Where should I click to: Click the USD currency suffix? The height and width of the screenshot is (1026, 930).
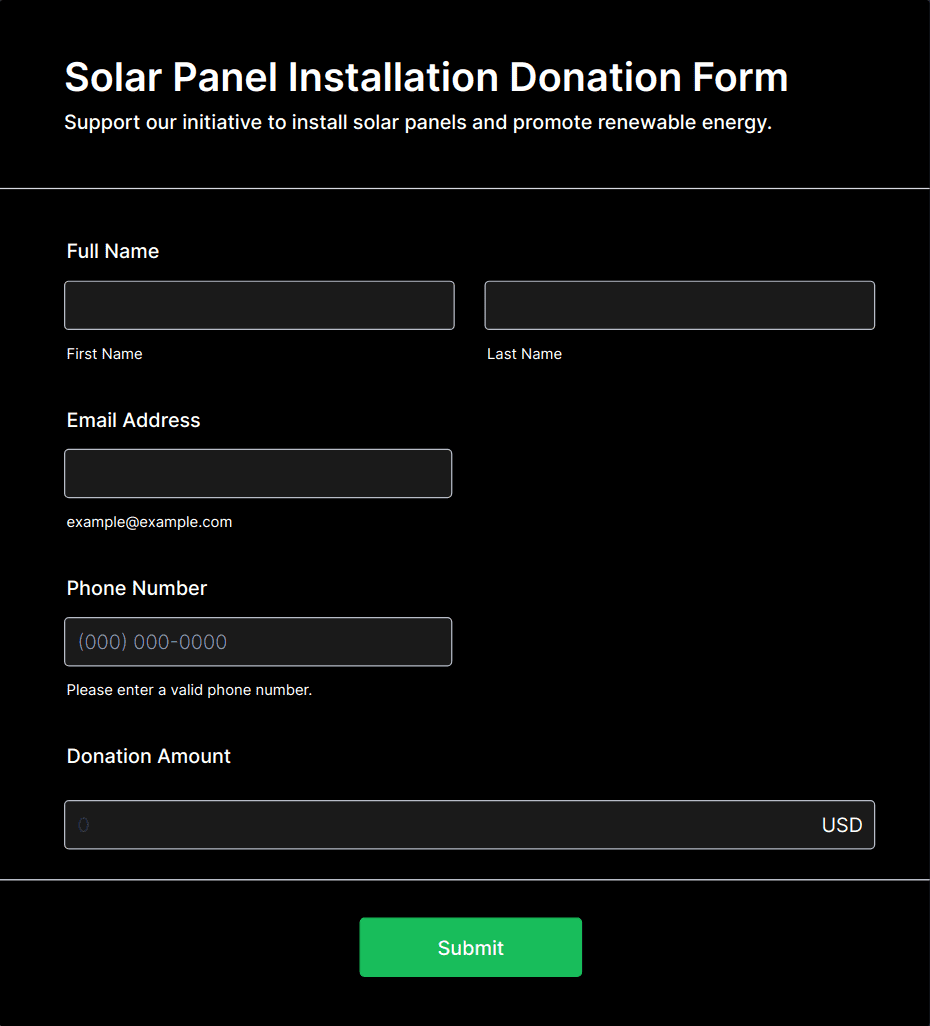(842, 825)
